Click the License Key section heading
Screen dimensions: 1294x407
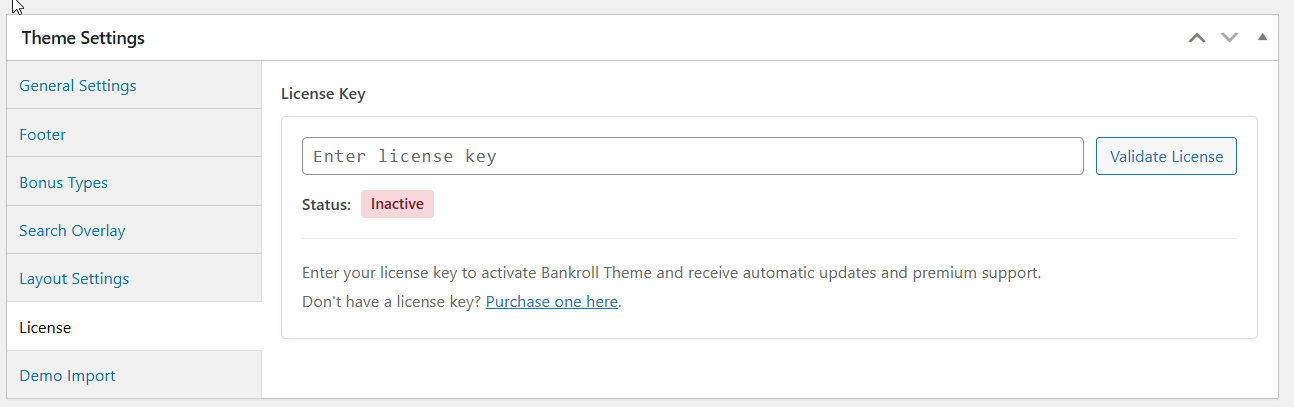tap(323, 95)
